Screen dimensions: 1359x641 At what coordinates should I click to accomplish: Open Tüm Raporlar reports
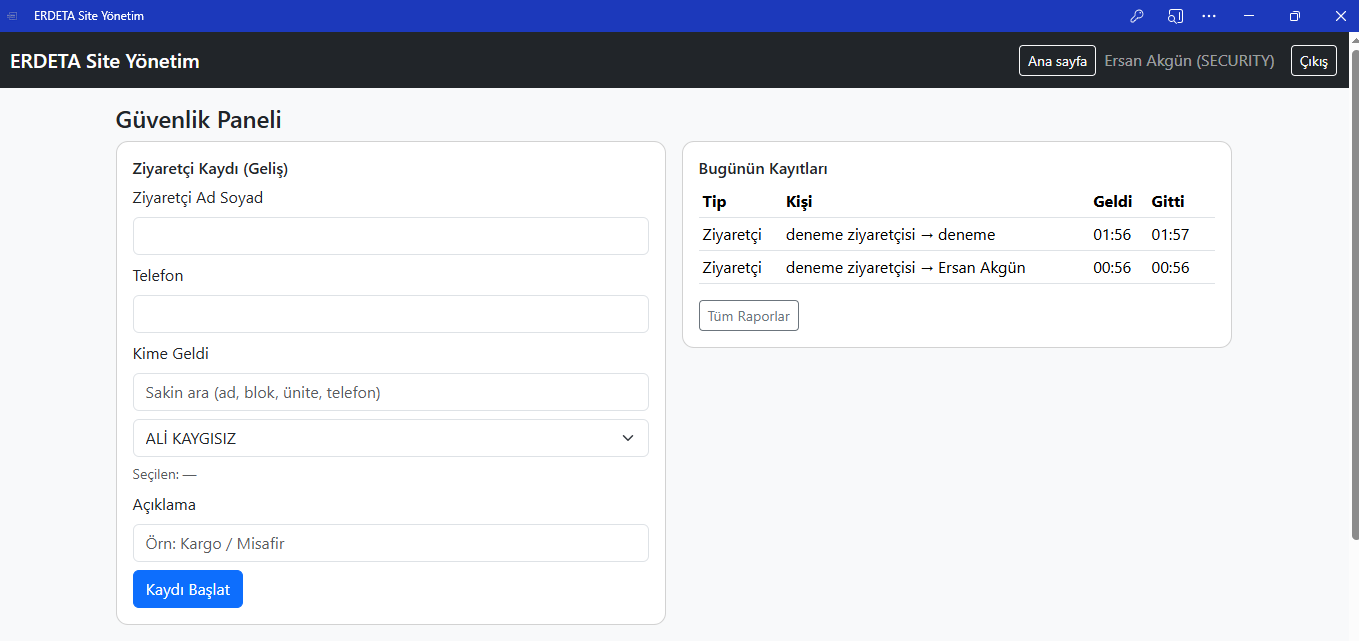click(748, 316)
